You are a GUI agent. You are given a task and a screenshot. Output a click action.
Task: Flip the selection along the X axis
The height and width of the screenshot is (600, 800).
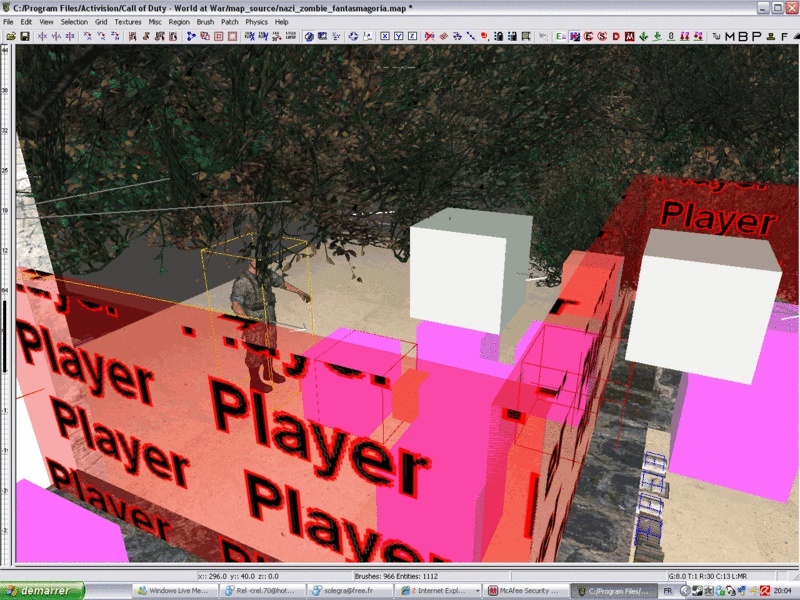pyautogui.click(x=43, y=36)
